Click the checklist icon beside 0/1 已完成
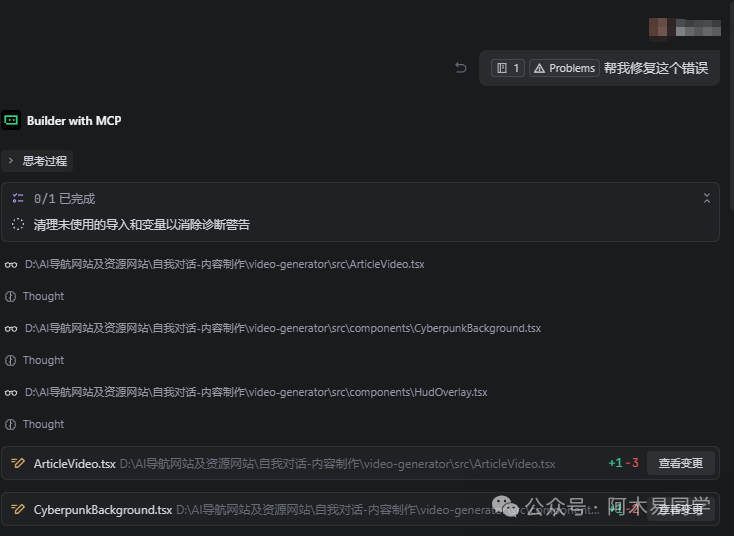The width and height of the screenshot is (734, 536). click(18, 198)
